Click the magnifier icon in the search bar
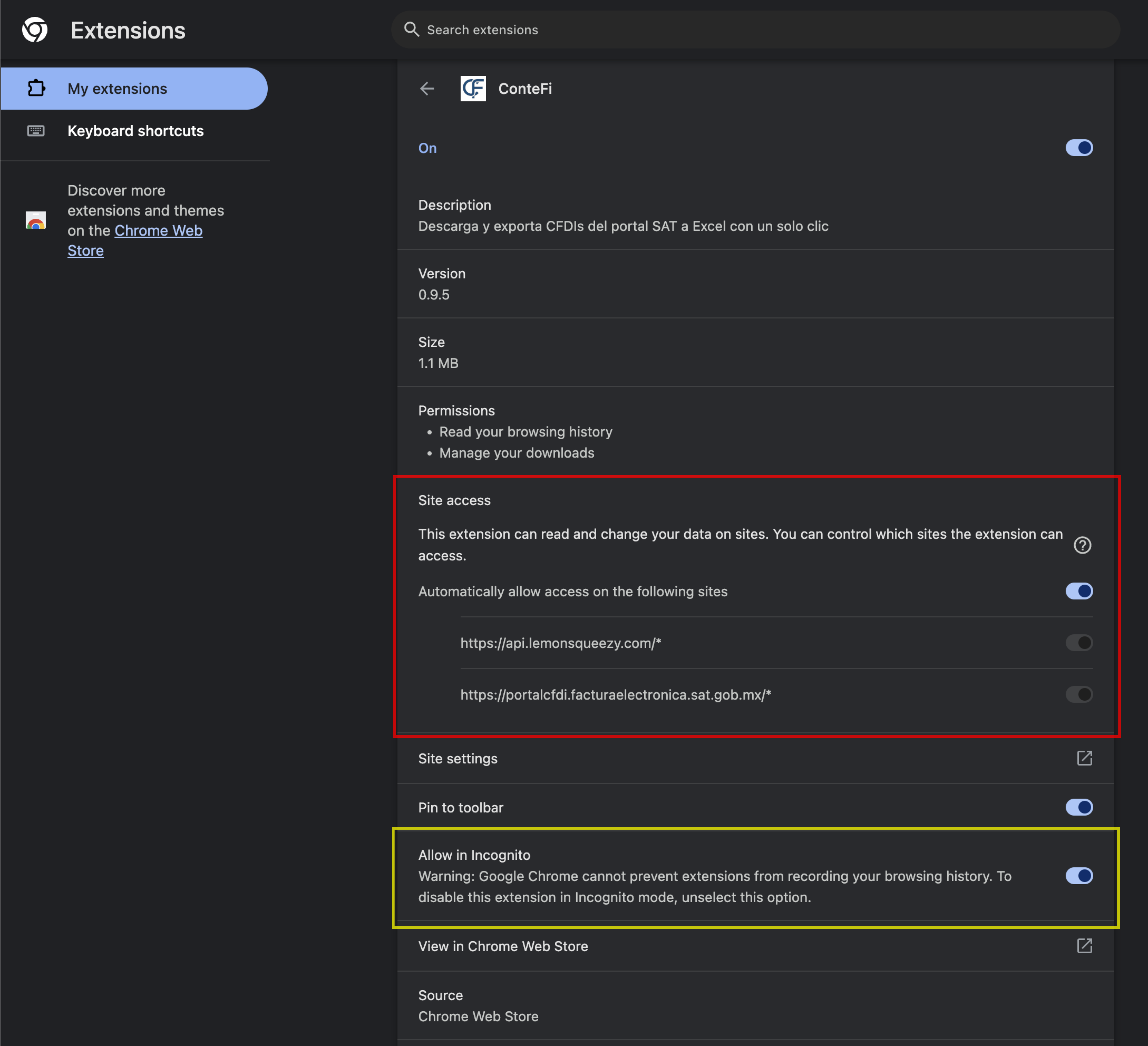The image size is (1148, 1046). pos(411,29)
